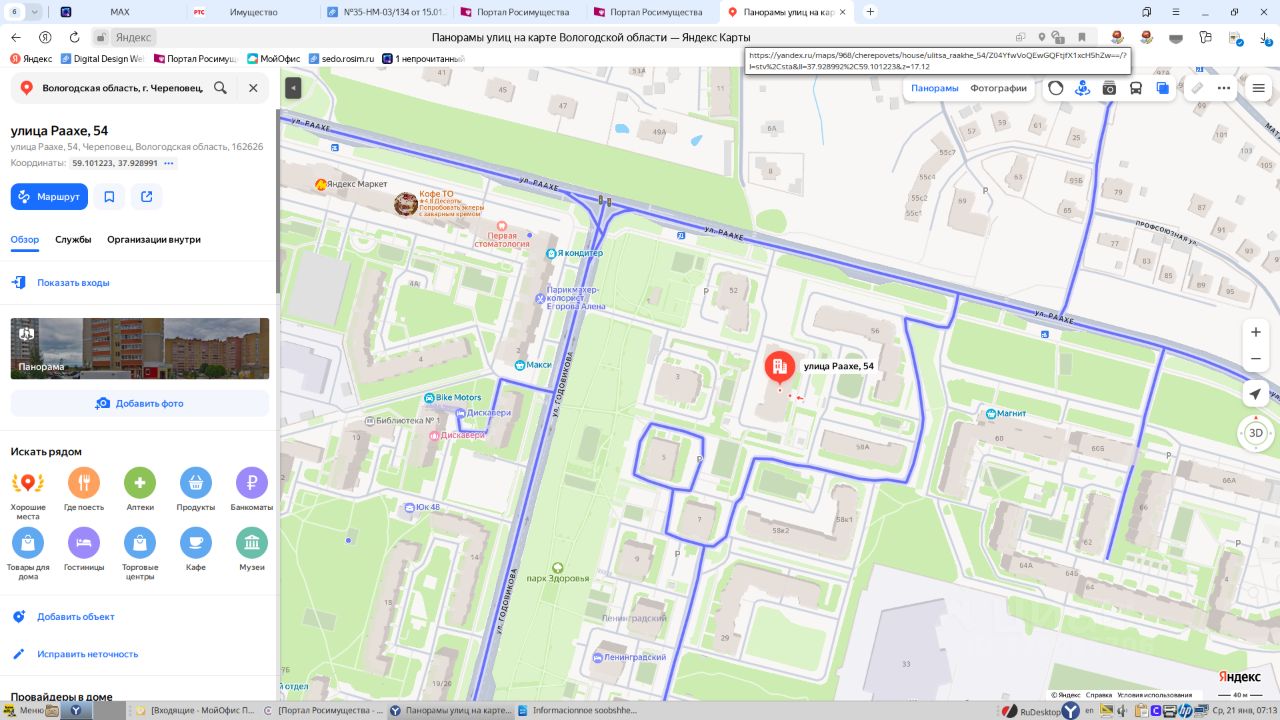
Task: Click the search magnifier in the sidebar
Action: 221,88
